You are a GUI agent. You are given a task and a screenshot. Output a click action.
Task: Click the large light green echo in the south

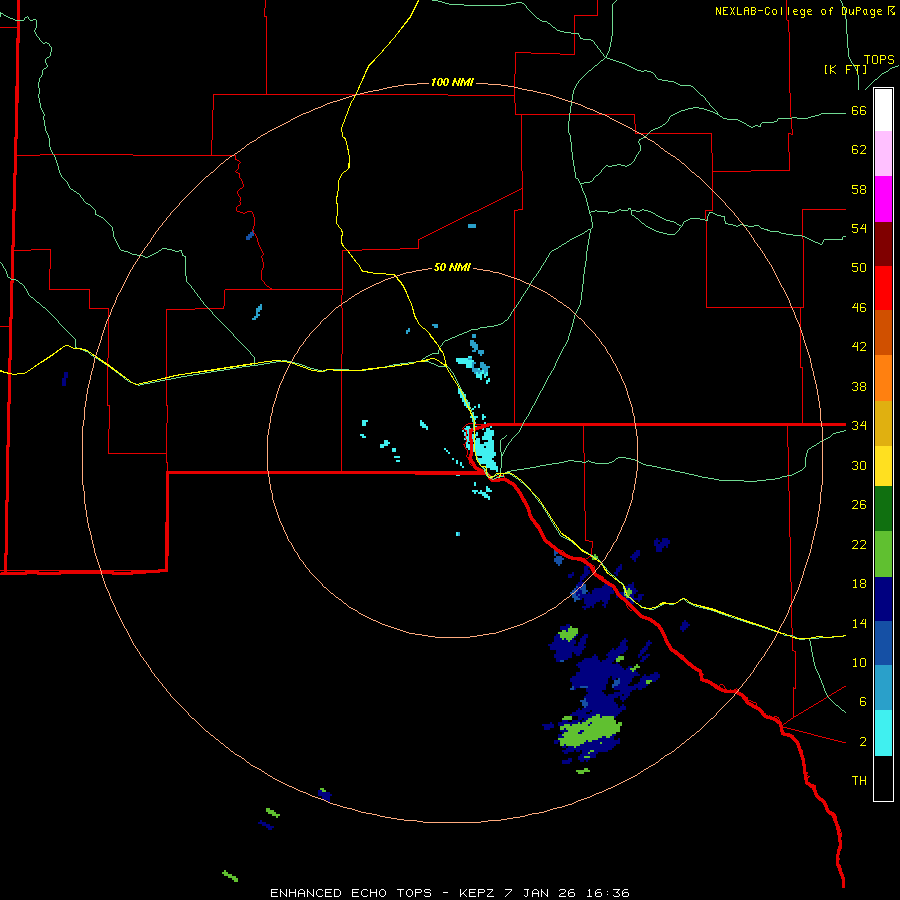point(590,732)
